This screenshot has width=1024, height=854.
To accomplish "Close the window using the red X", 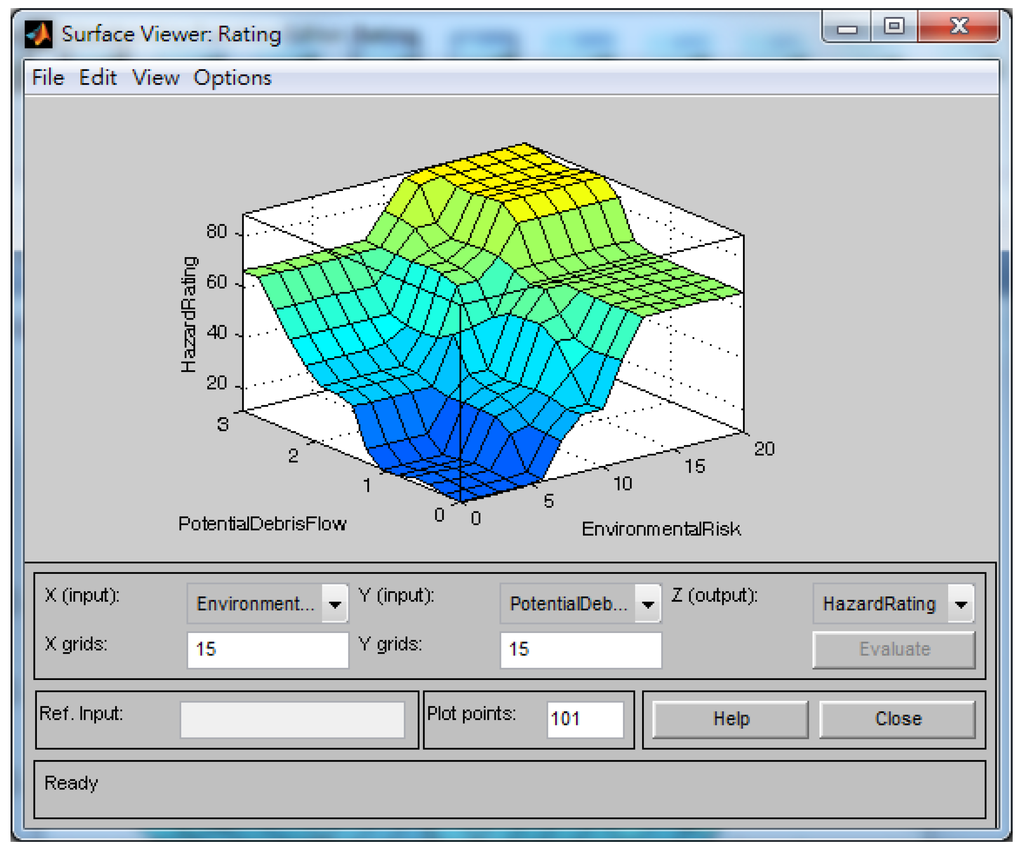I will (958, 28).
